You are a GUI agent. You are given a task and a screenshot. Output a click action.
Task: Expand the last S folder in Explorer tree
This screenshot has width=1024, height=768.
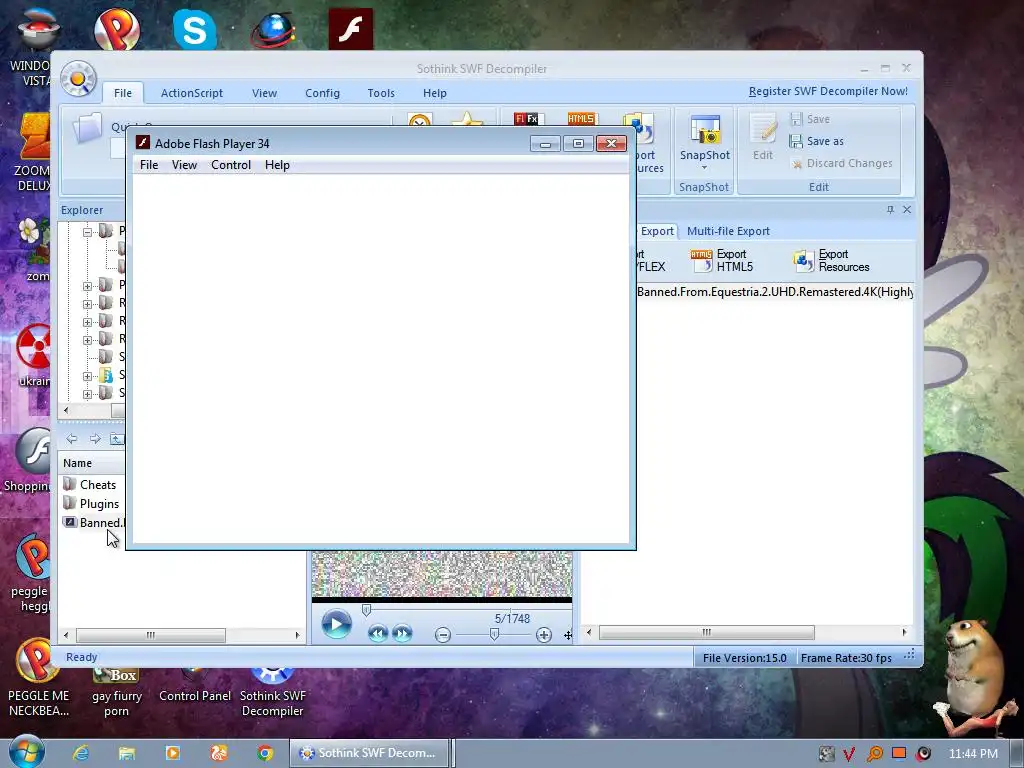point(87,394)
